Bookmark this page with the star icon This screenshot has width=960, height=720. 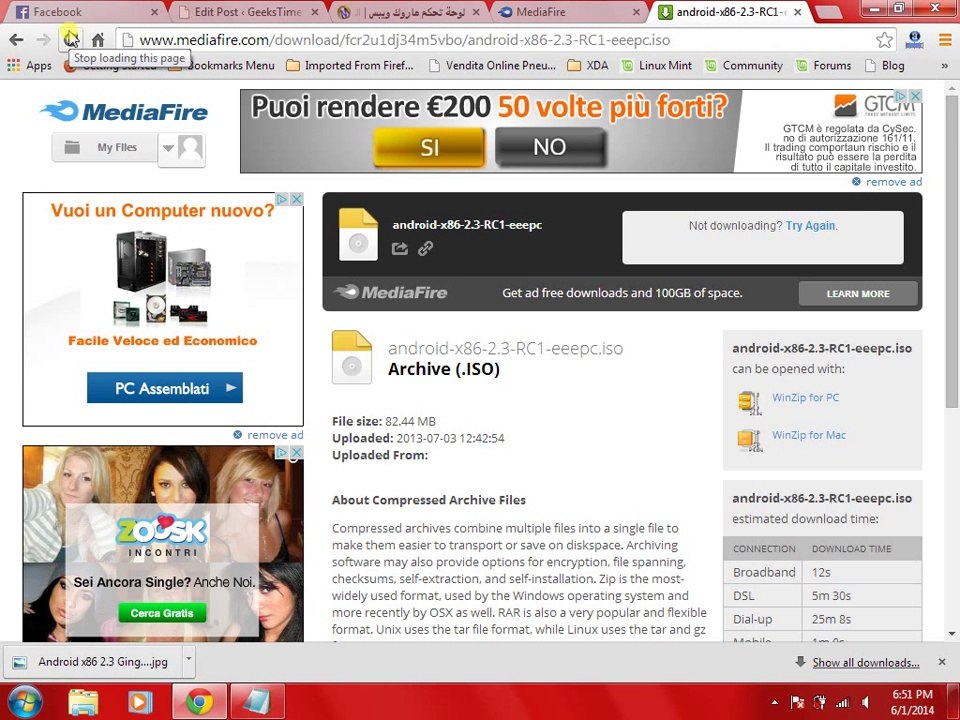[884, 40]
